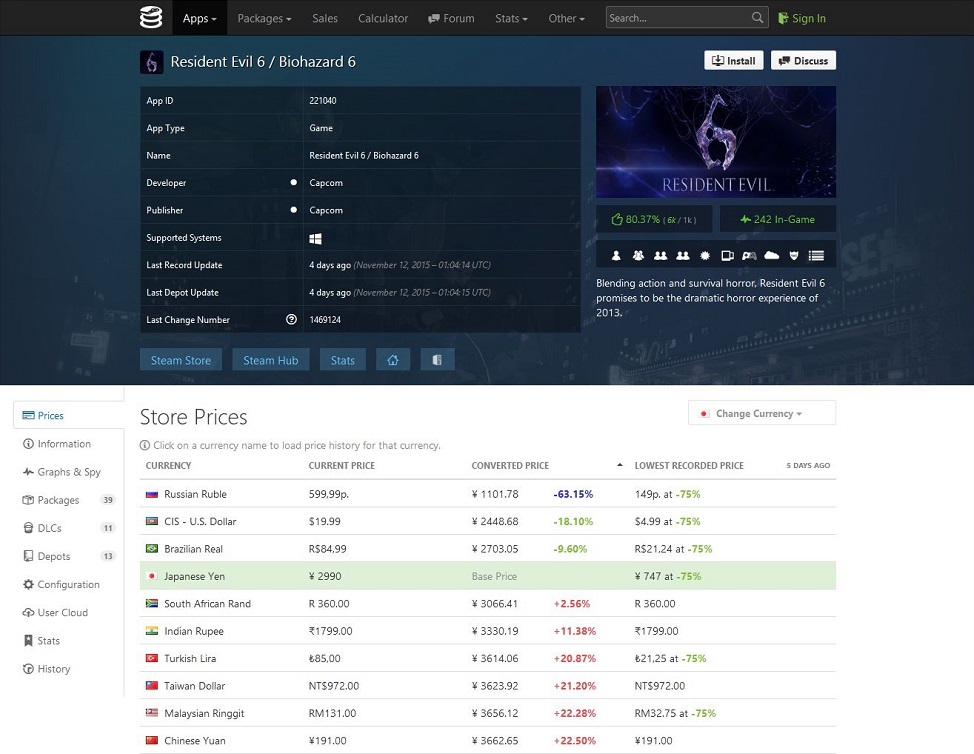The image size is (974, 754).
Task: Click the search magnifier icon
Action: (x=758, y=18)
